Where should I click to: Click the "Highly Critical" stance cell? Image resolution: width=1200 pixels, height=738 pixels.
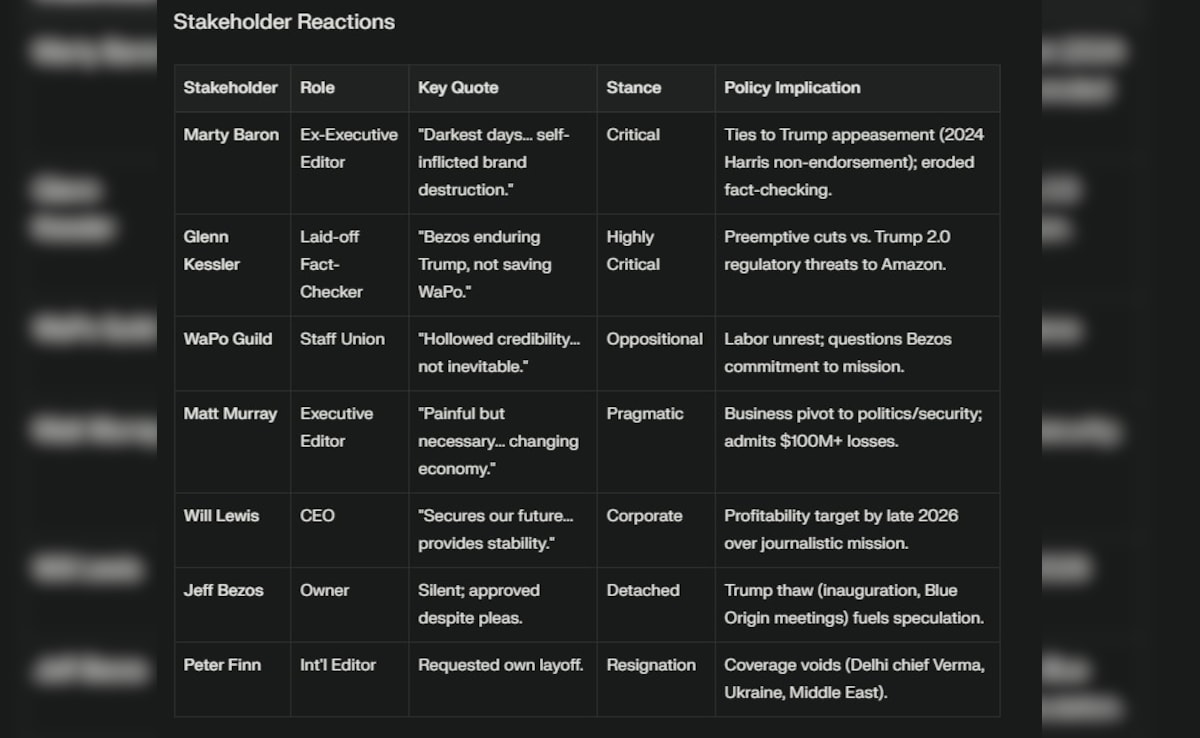coord(633,251)
